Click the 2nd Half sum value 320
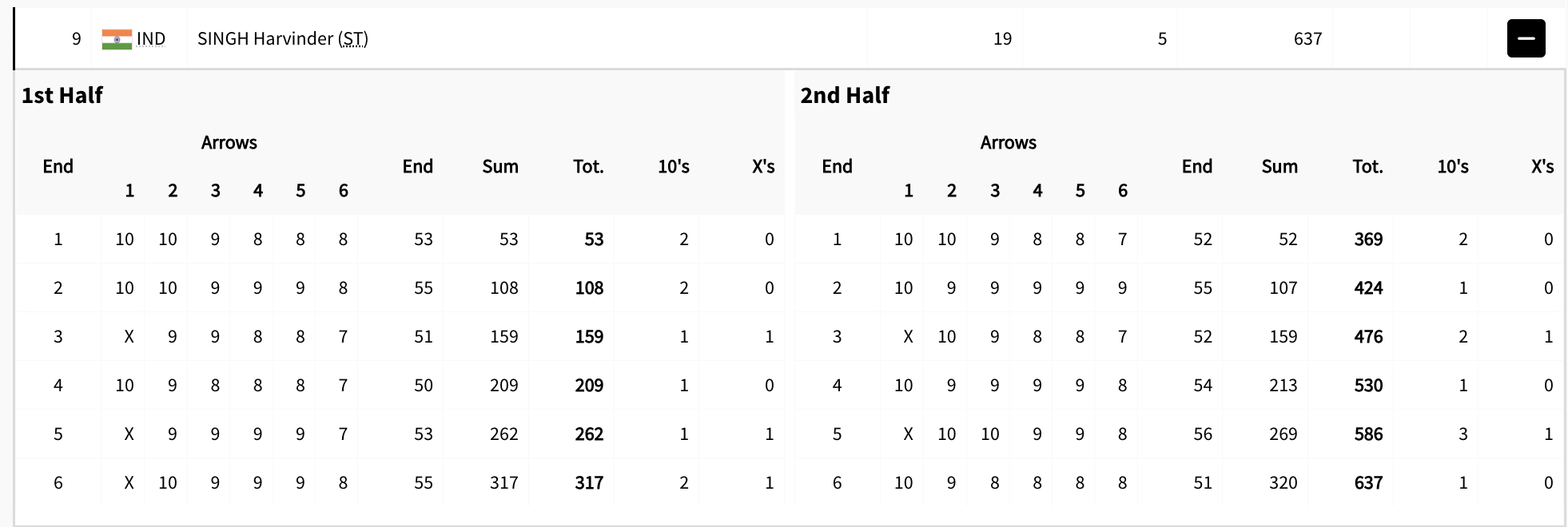The image size is (1568, 527). pos(1283,483)
